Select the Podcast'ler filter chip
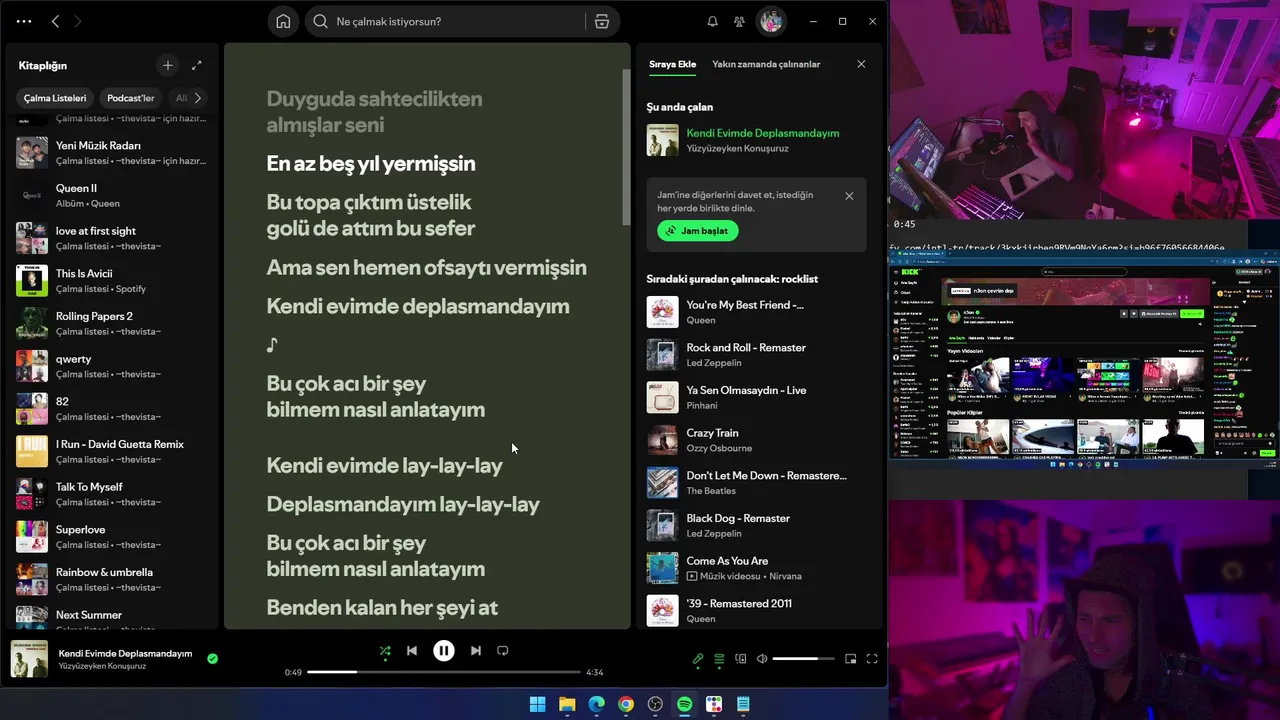 pos(131,98)
